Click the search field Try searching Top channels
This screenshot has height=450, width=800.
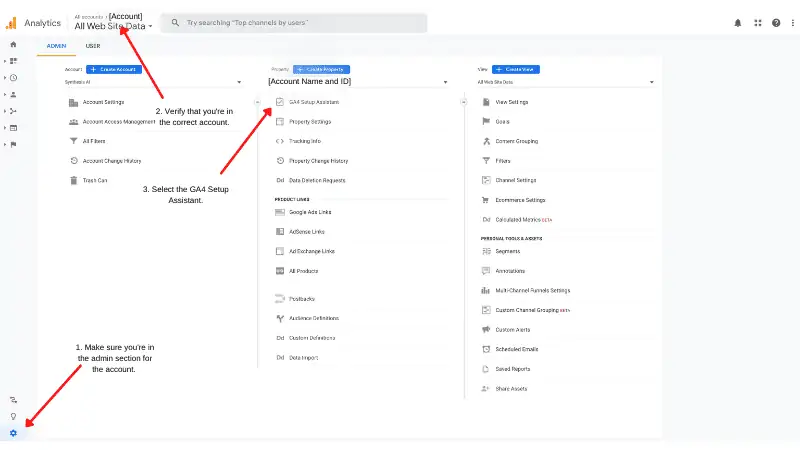click(294, 23)
